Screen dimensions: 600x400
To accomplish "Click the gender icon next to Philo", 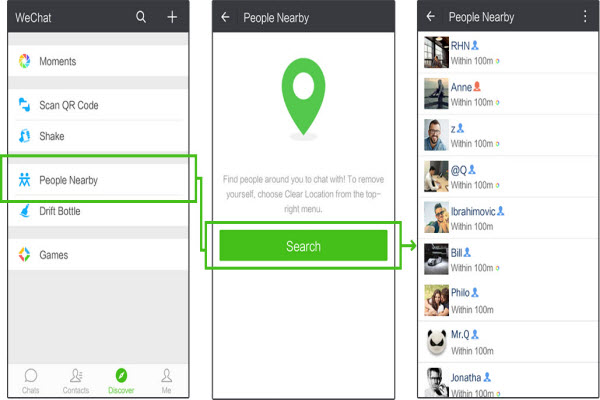I will (x=475, y=292).
